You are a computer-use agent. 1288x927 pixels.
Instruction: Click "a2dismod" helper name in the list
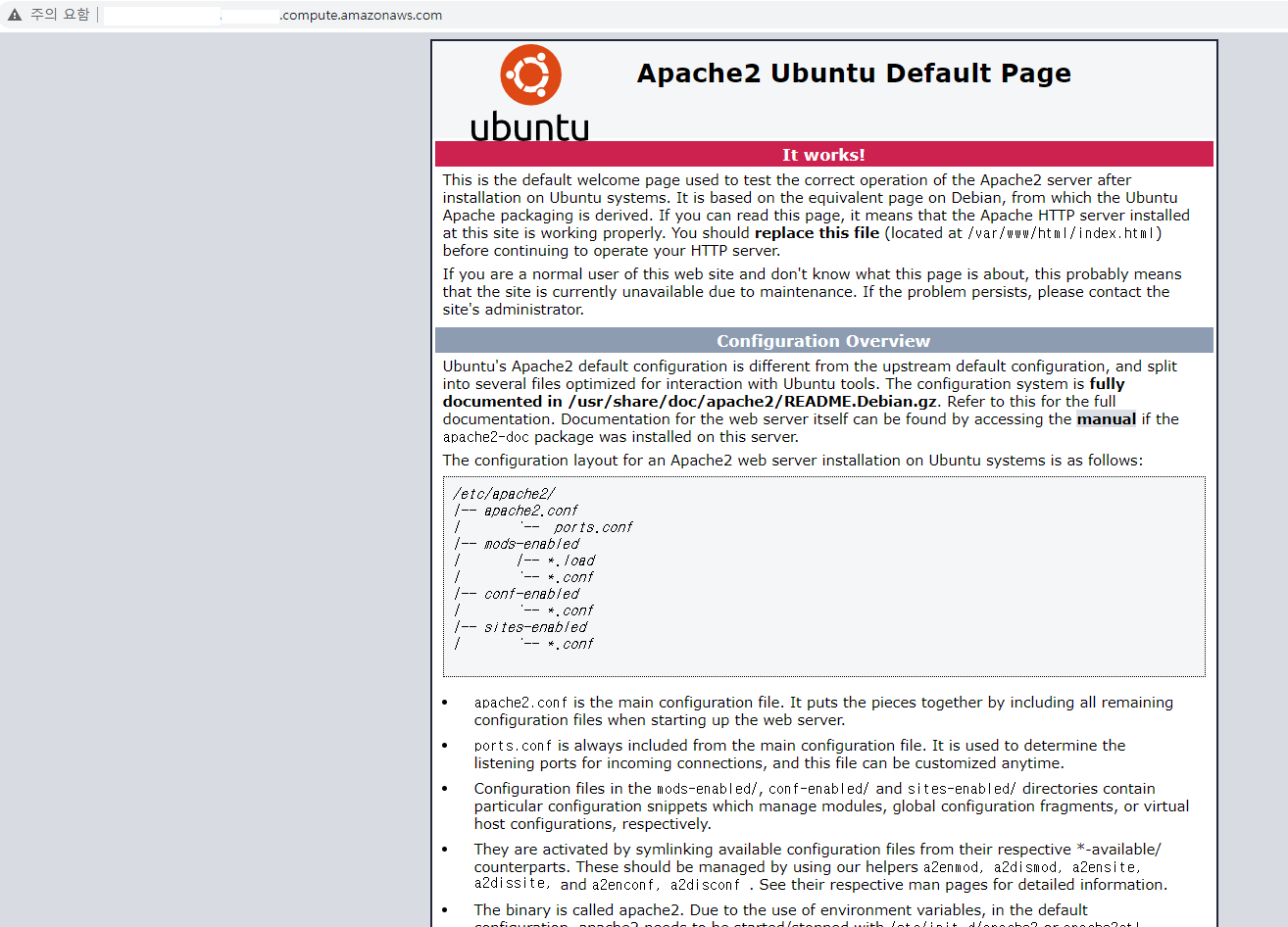(x=1025, y=867)
